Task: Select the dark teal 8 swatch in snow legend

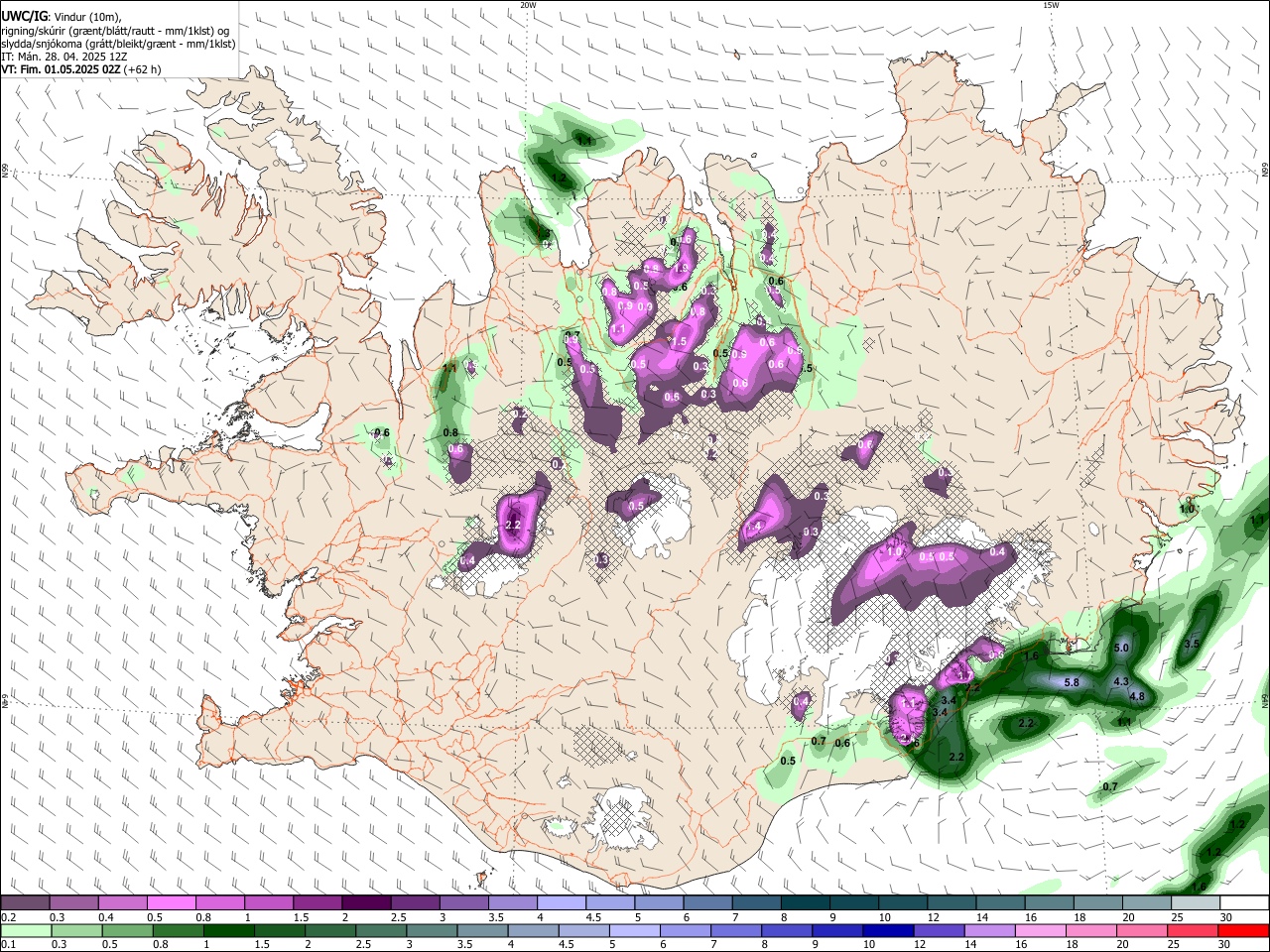Action: [805, 902]
